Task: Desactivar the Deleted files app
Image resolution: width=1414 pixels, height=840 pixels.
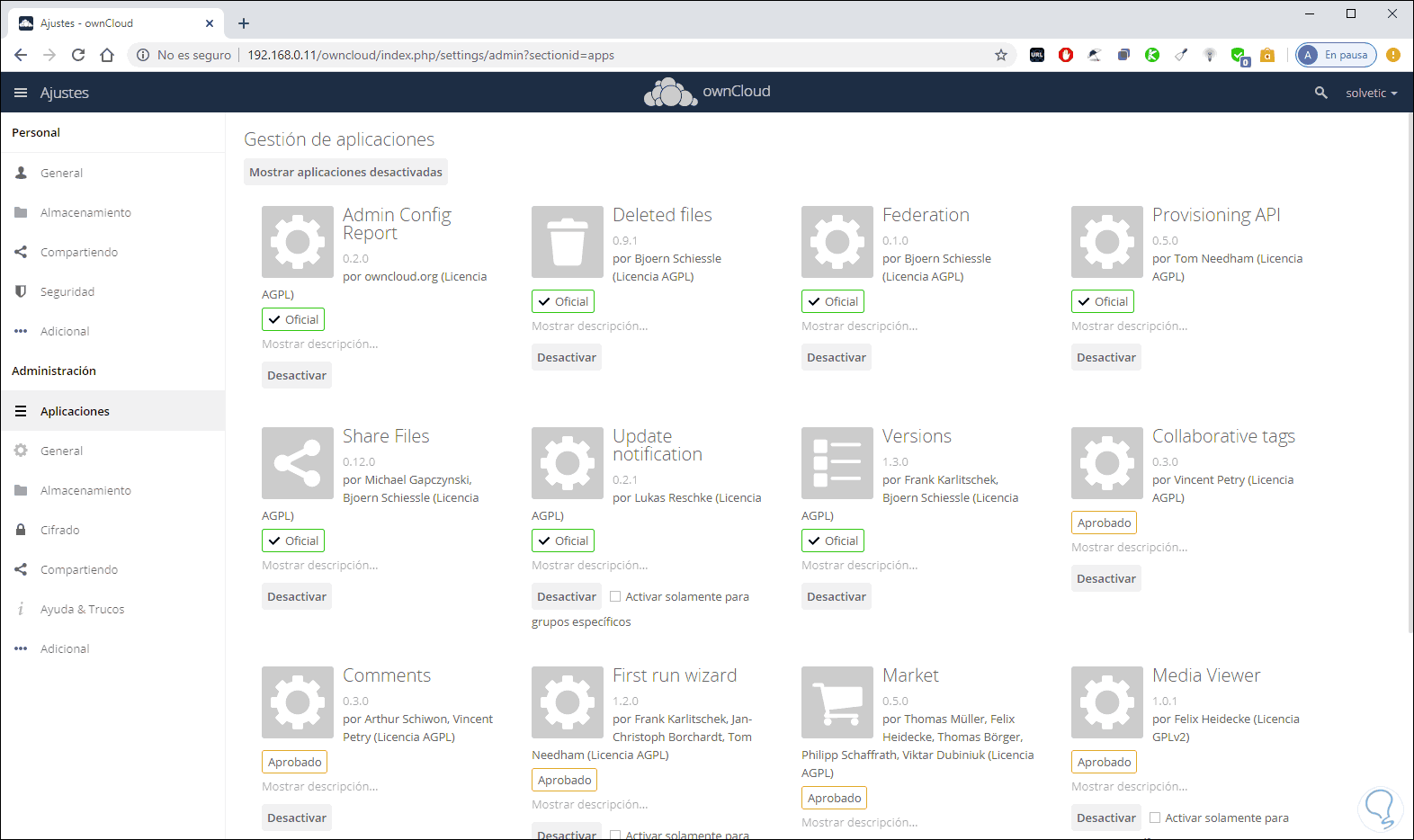Action: coord(567,357)
